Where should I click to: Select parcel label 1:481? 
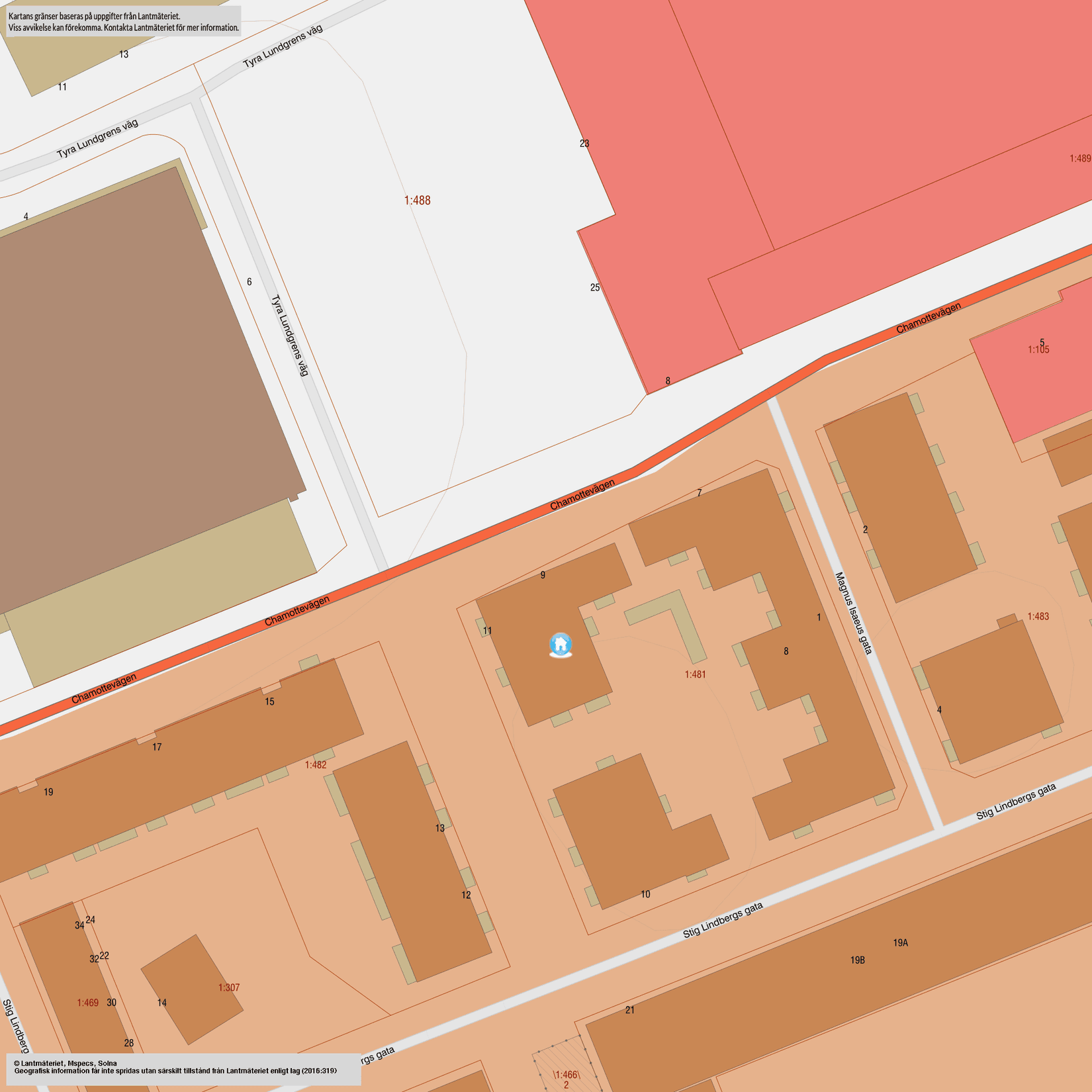(x=695, y=674)
